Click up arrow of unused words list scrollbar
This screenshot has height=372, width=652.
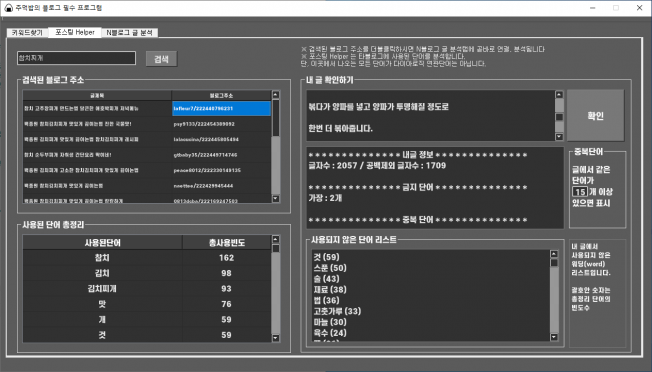point(554,254)
